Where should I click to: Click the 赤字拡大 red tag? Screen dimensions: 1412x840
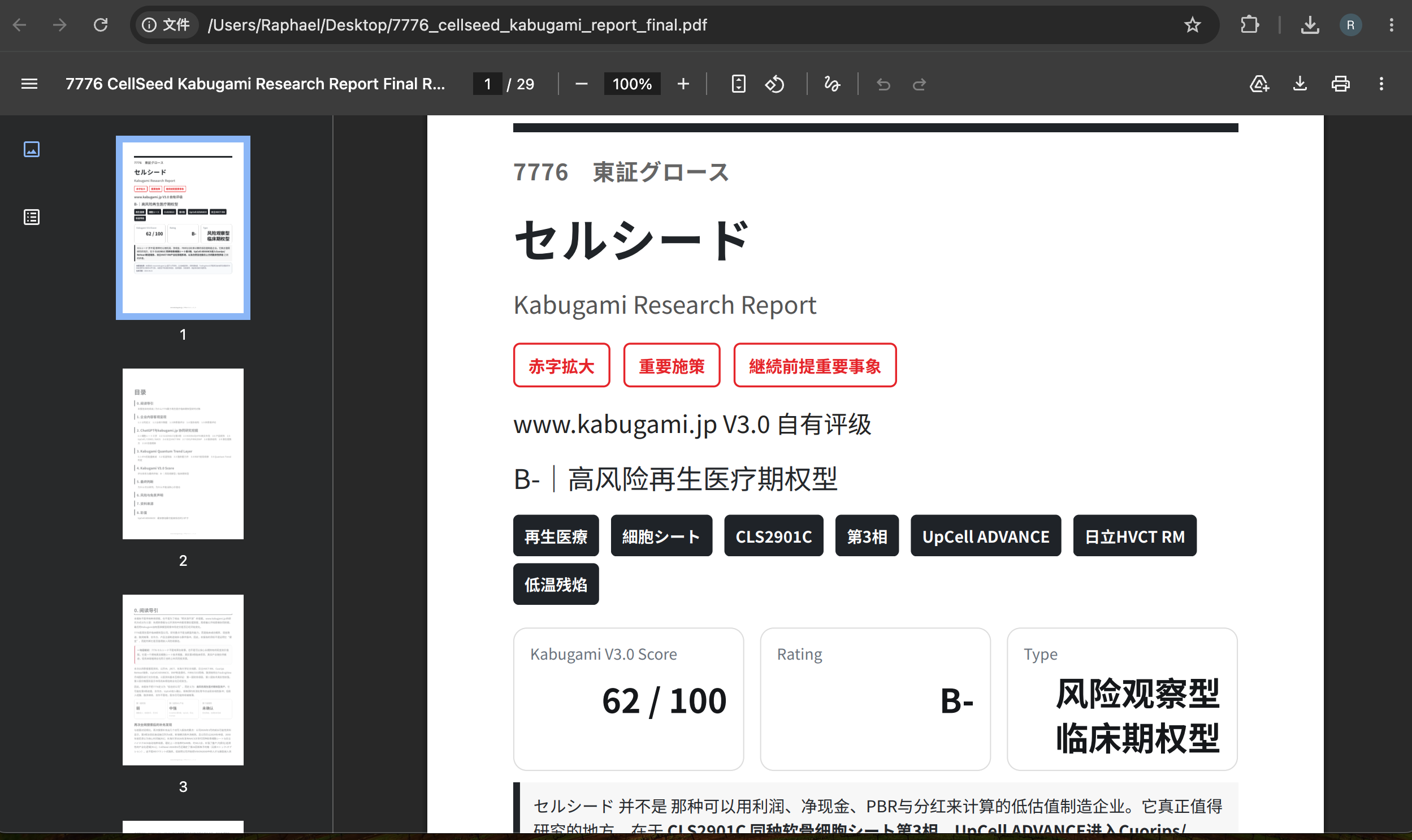[x=561, y=366]
